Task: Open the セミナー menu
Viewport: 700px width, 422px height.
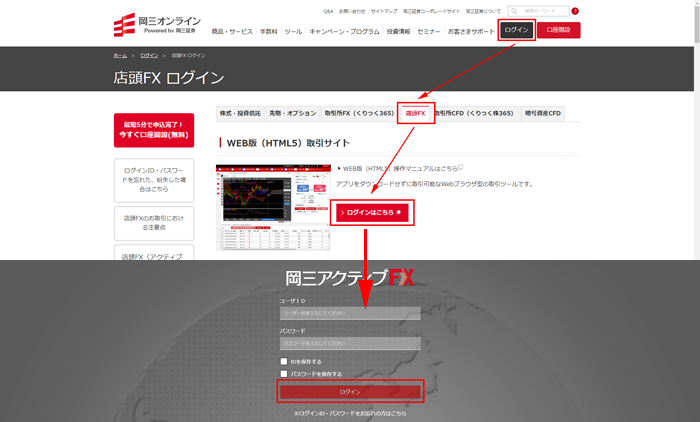Action: [x=429, y=31]
